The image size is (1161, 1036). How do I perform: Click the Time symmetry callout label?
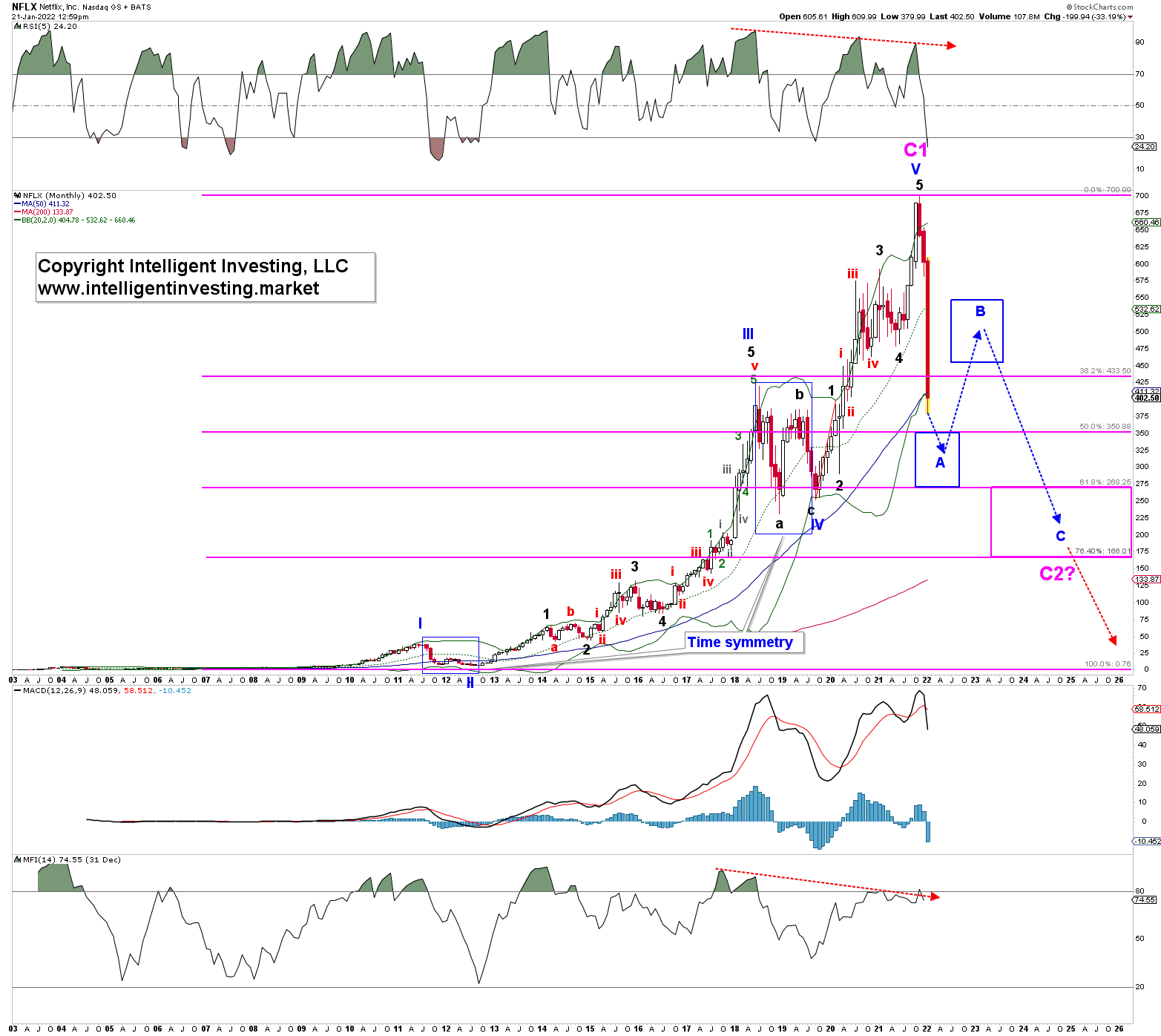click(x=740, y=642)
